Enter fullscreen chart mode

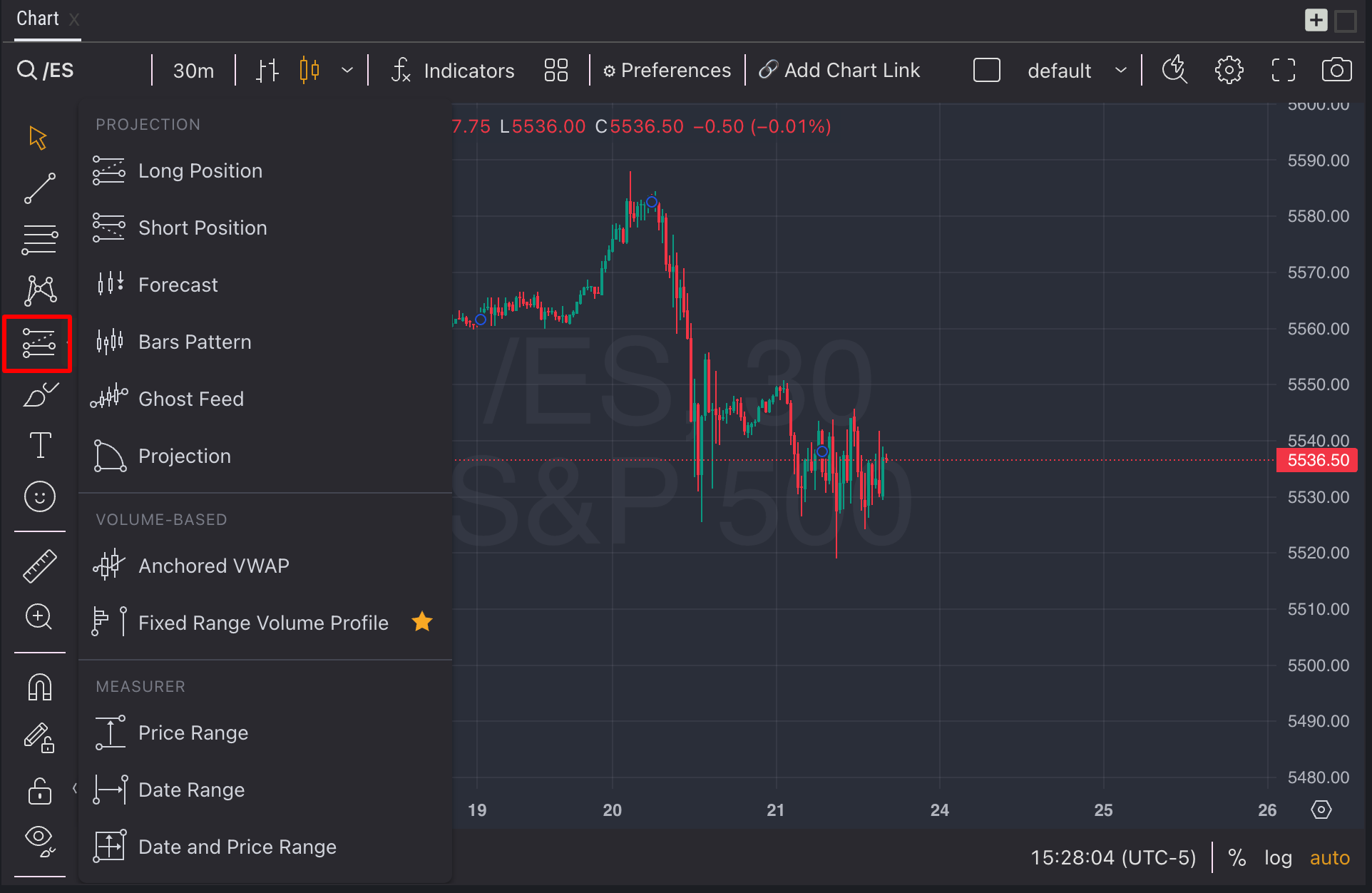click(x=1283, y=70)
